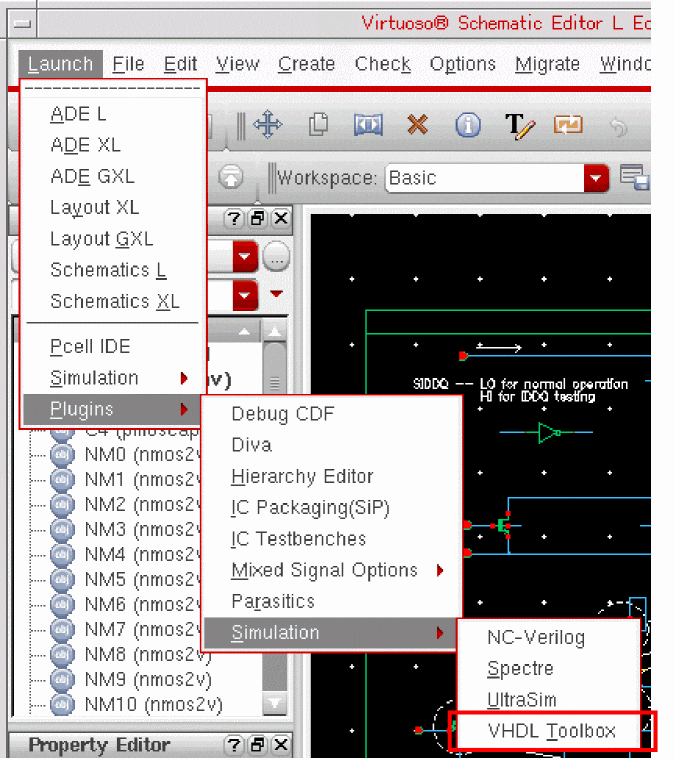675x761 pixels.
Task: Open Pcell IDE from Launch menu
Action: pos(113,347)
